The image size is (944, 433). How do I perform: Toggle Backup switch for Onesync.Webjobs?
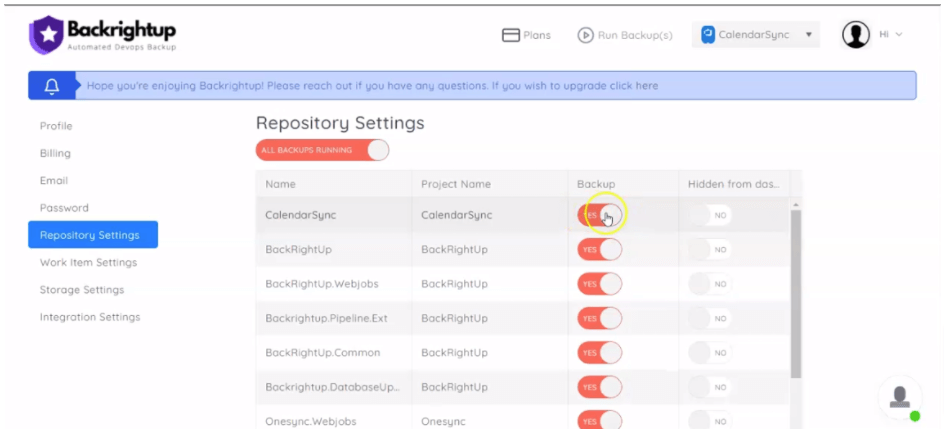click(x=600, y=421)
